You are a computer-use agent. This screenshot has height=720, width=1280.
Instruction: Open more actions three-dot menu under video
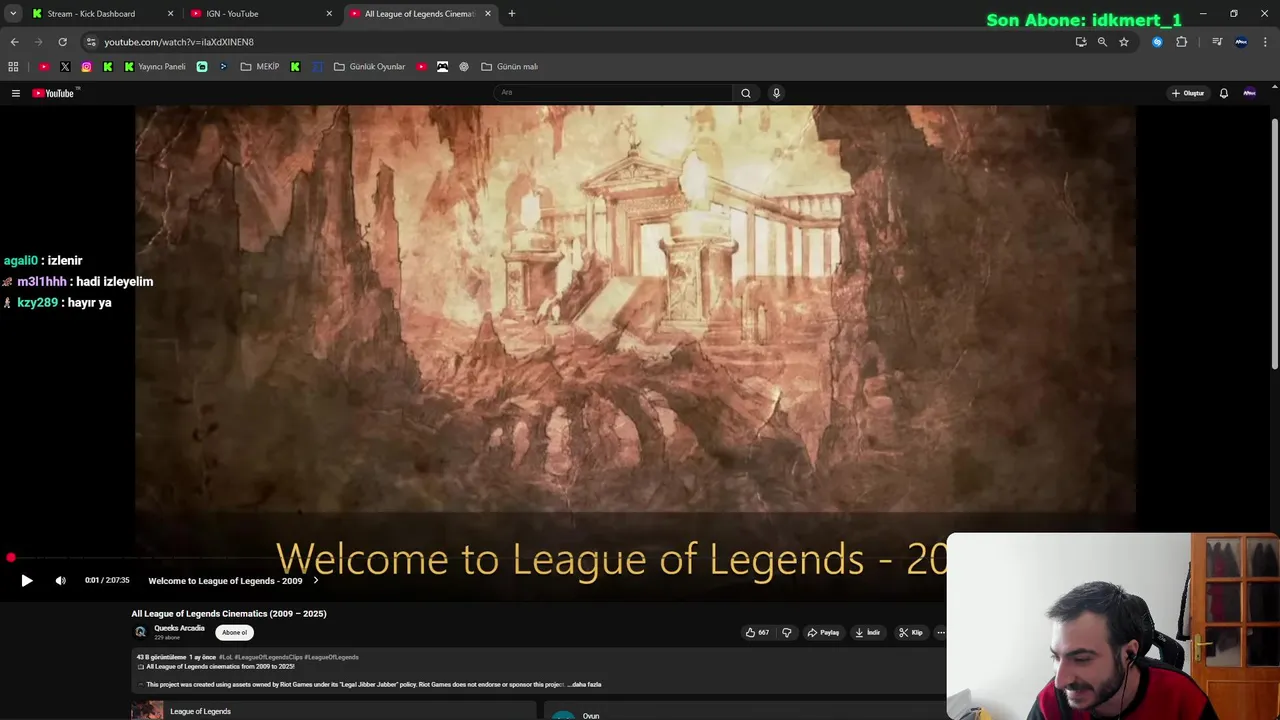tap(941, 632)
